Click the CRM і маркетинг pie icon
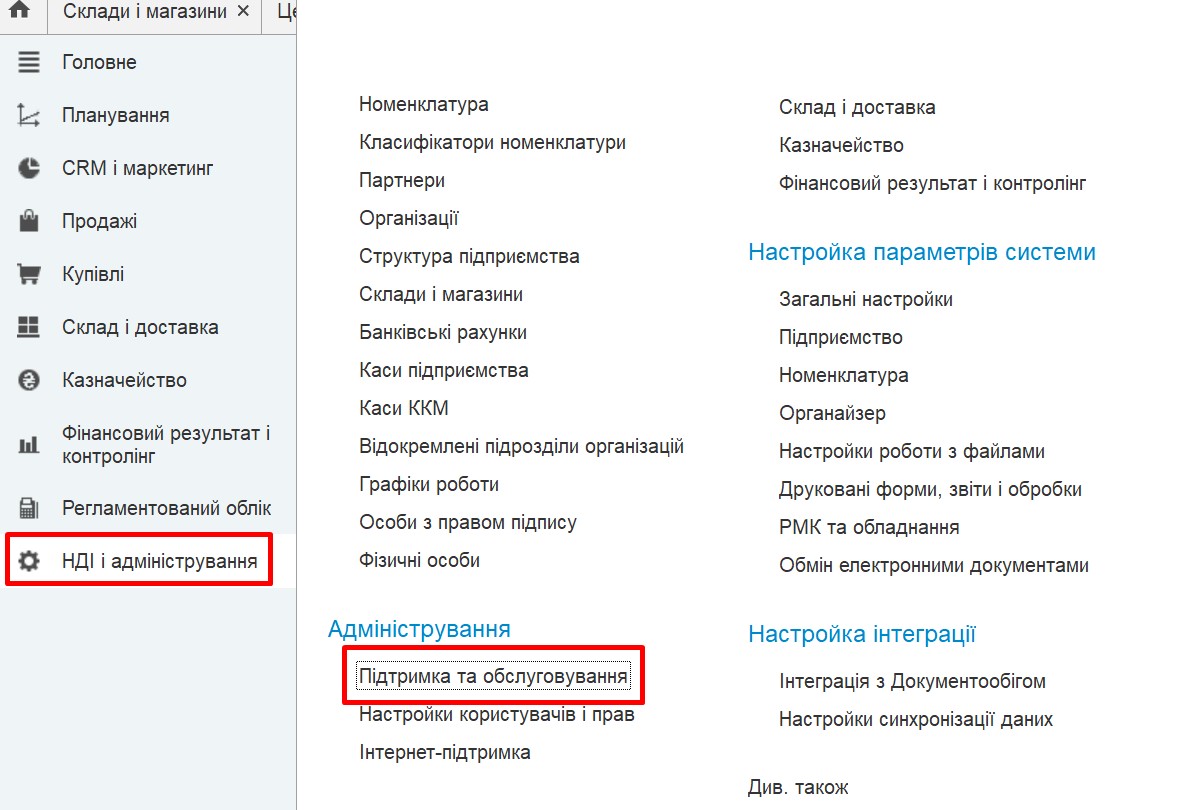This screenshot has height=810, width=1181. point(29,168)
